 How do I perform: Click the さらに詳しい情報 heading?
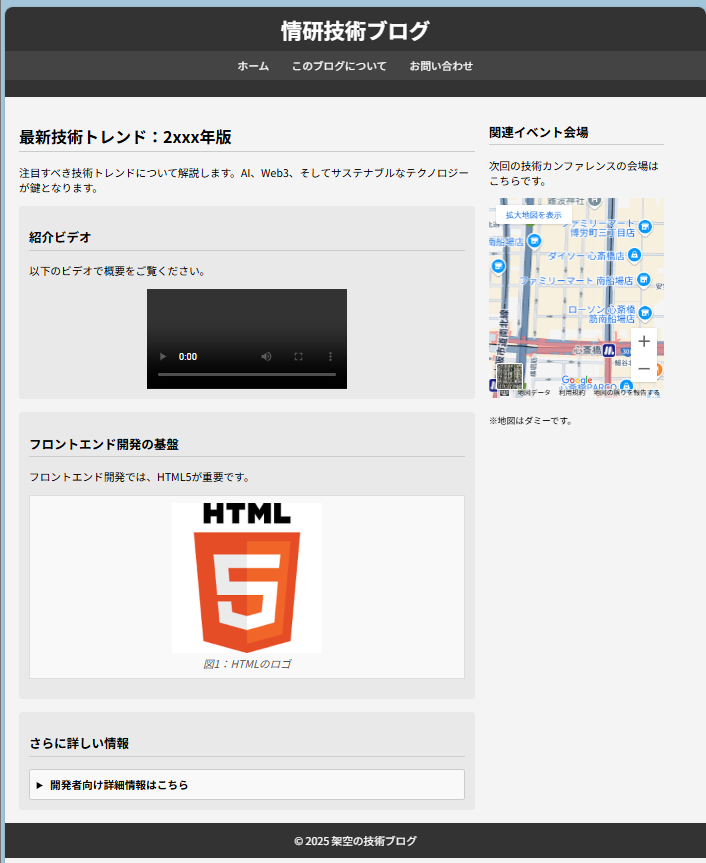79,744
